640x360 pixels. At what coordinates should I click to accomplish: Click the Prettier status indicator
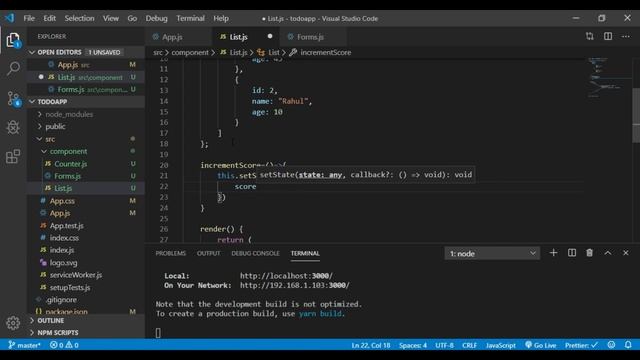tap(581, 345)
